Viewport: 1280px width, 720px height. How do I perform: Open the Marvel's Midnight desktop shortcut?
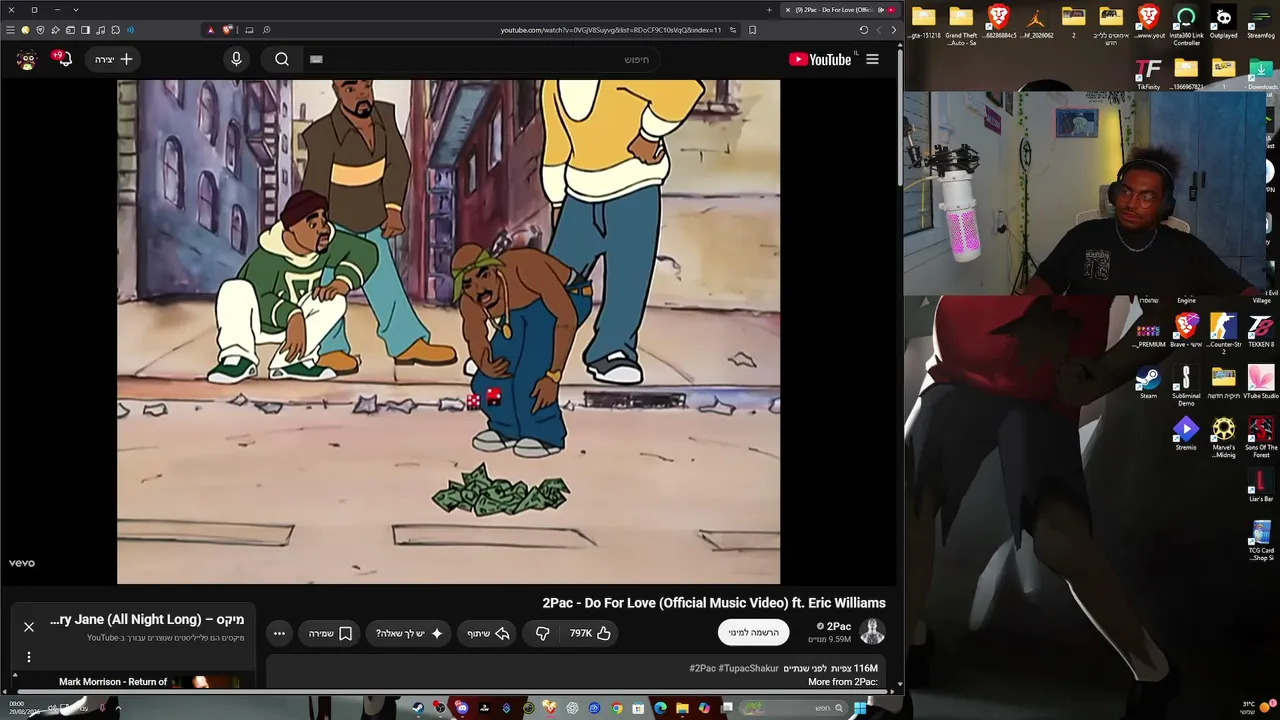point(1223,437)
